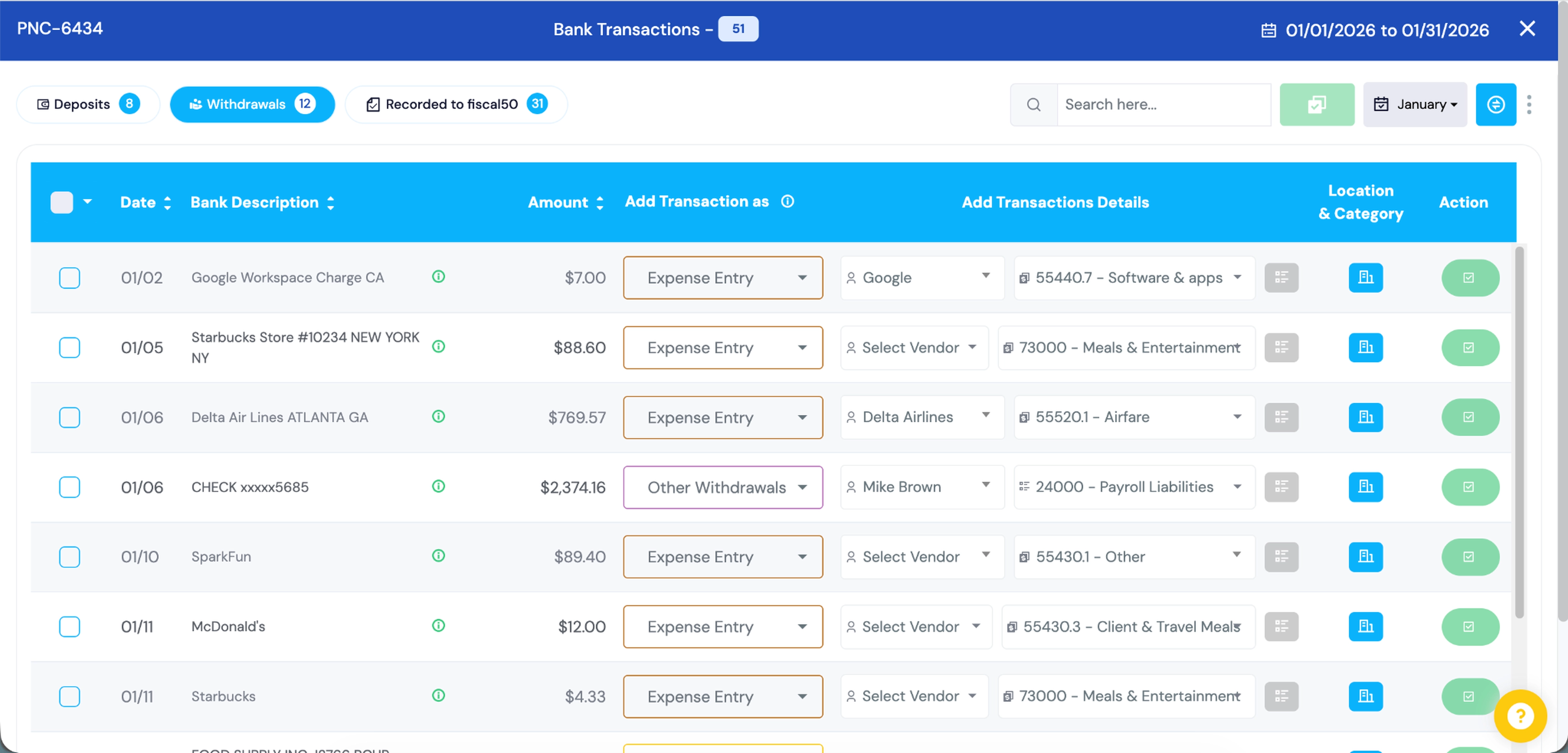Click info icon for Delta Air Lines row
The height and width of the screenshot is (753, 1568).
438,416
